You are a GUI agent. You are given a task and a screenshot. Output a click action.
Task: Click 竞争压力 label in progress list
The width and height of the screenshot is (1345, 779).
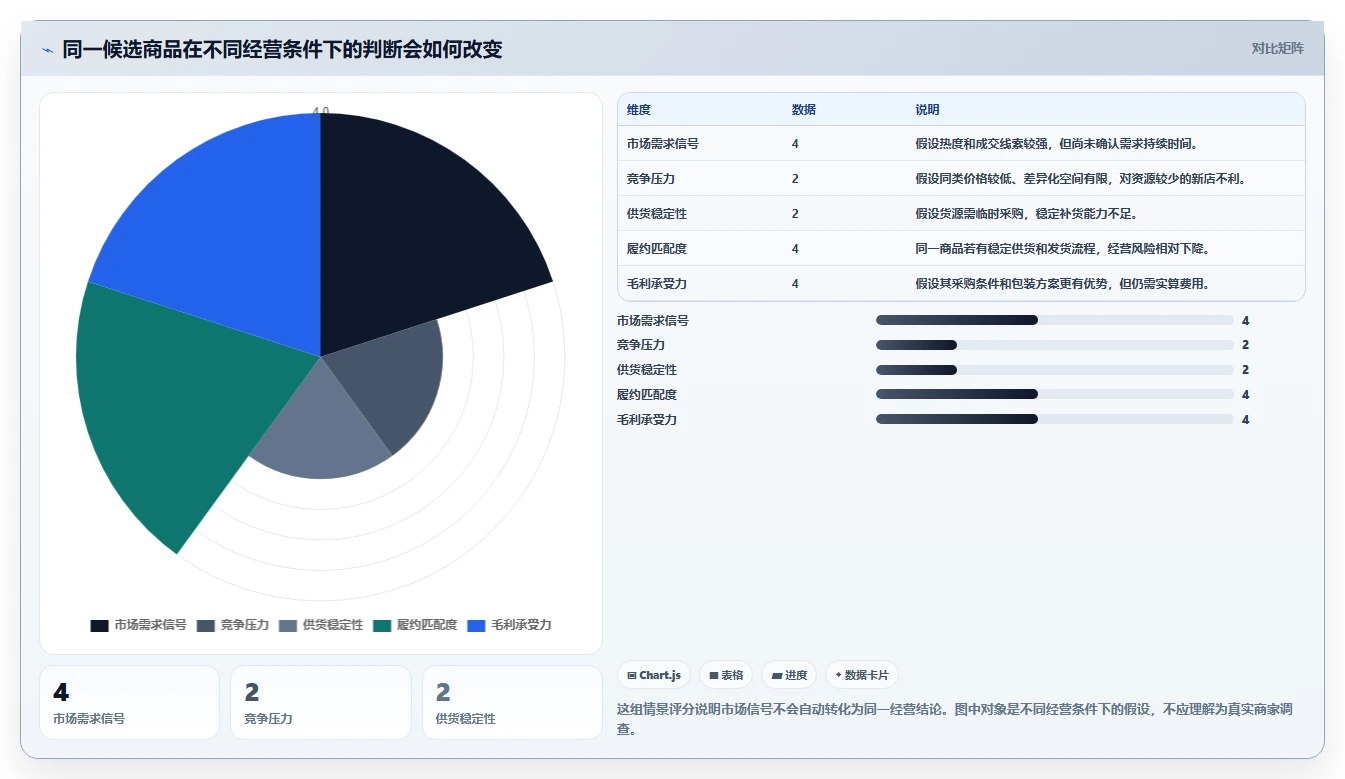(641, 345)
